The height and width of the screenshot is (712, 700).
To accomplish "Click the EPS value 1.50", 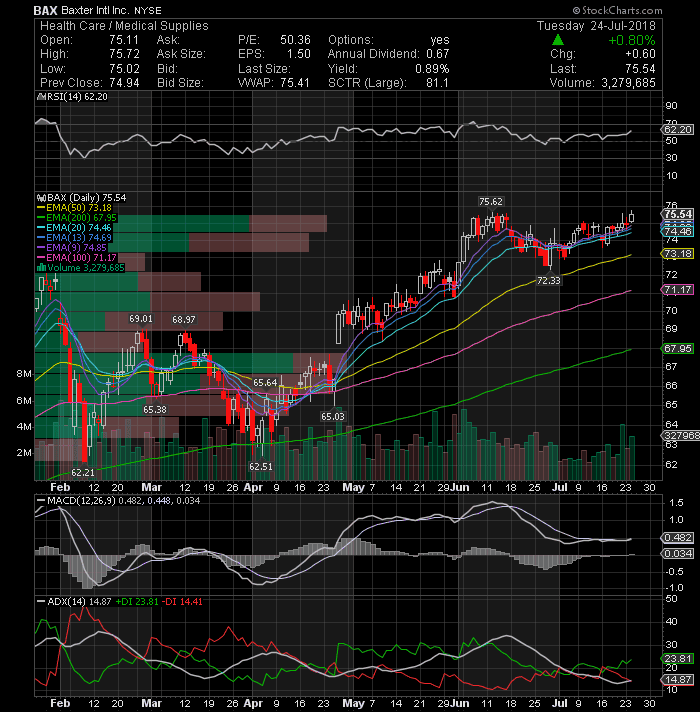I will pyautogui.click(x=298, y=54).
